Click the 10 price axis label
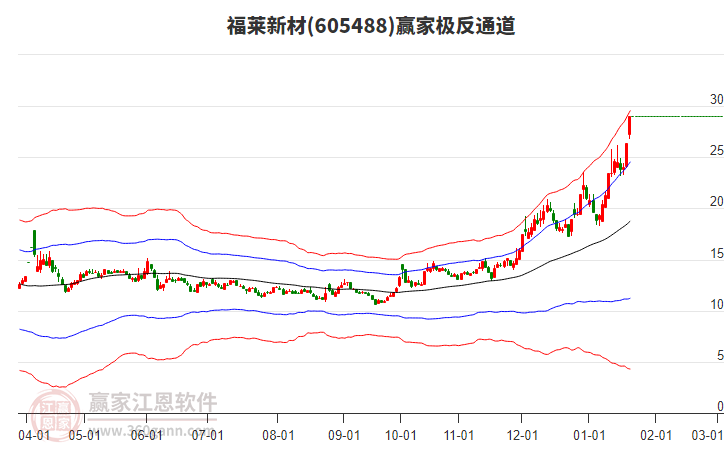726x450 pixels. tap(717, 304)
